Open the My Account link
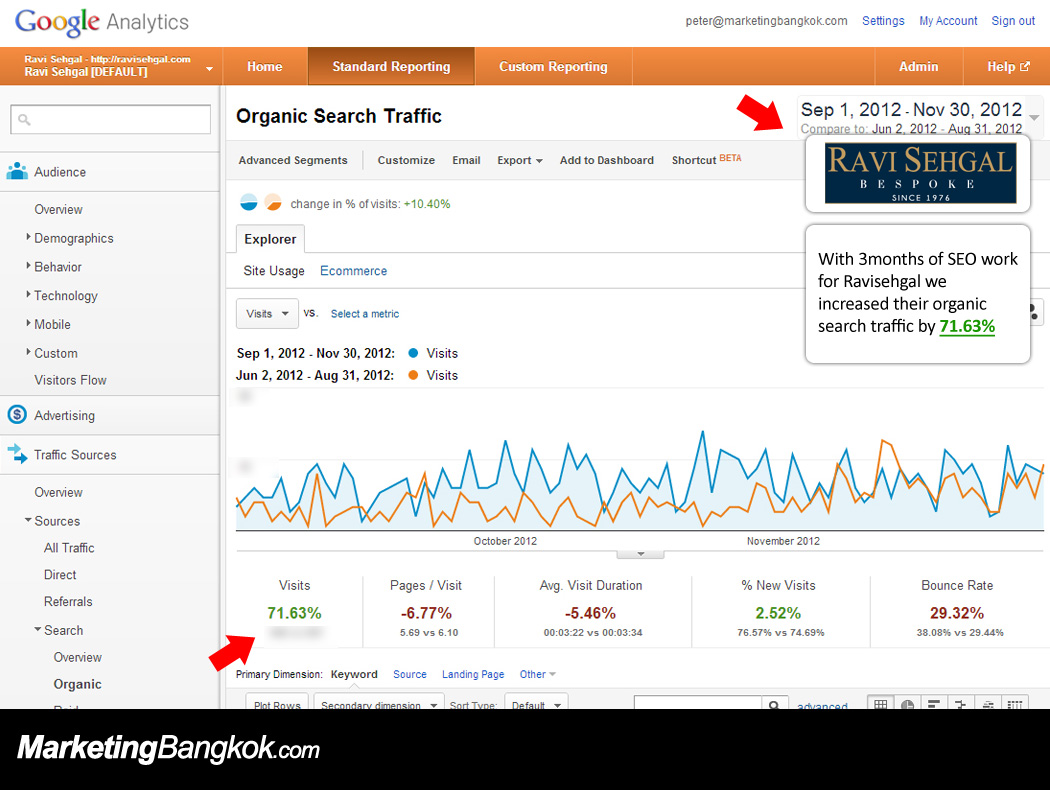This screenshot has height=790, width=1050. tap(948, 21)
